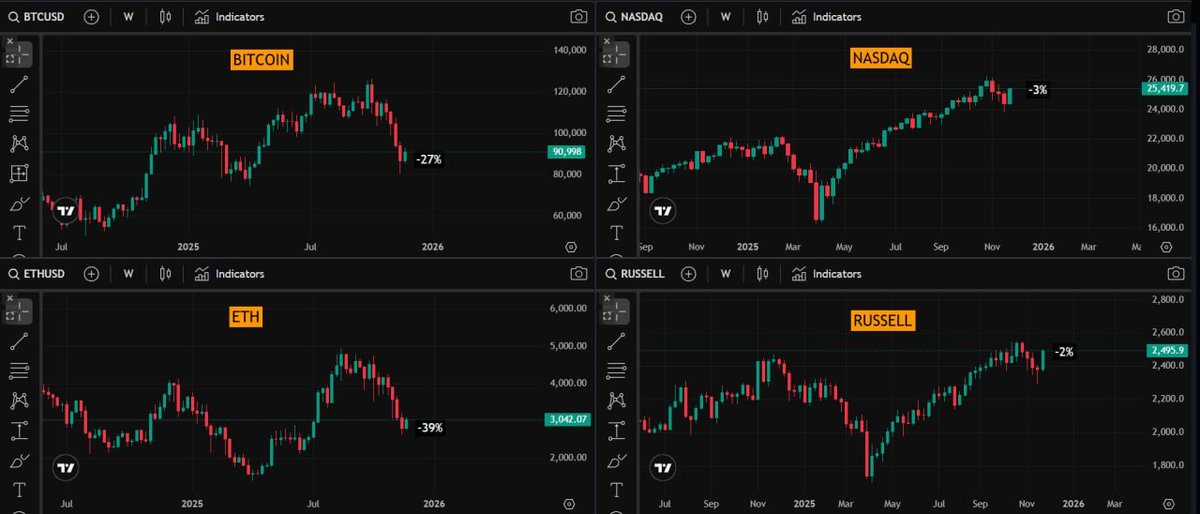Take snapshot of the RUSSELL chart
Screen dimensions: 1200x514
point(1175,273)
